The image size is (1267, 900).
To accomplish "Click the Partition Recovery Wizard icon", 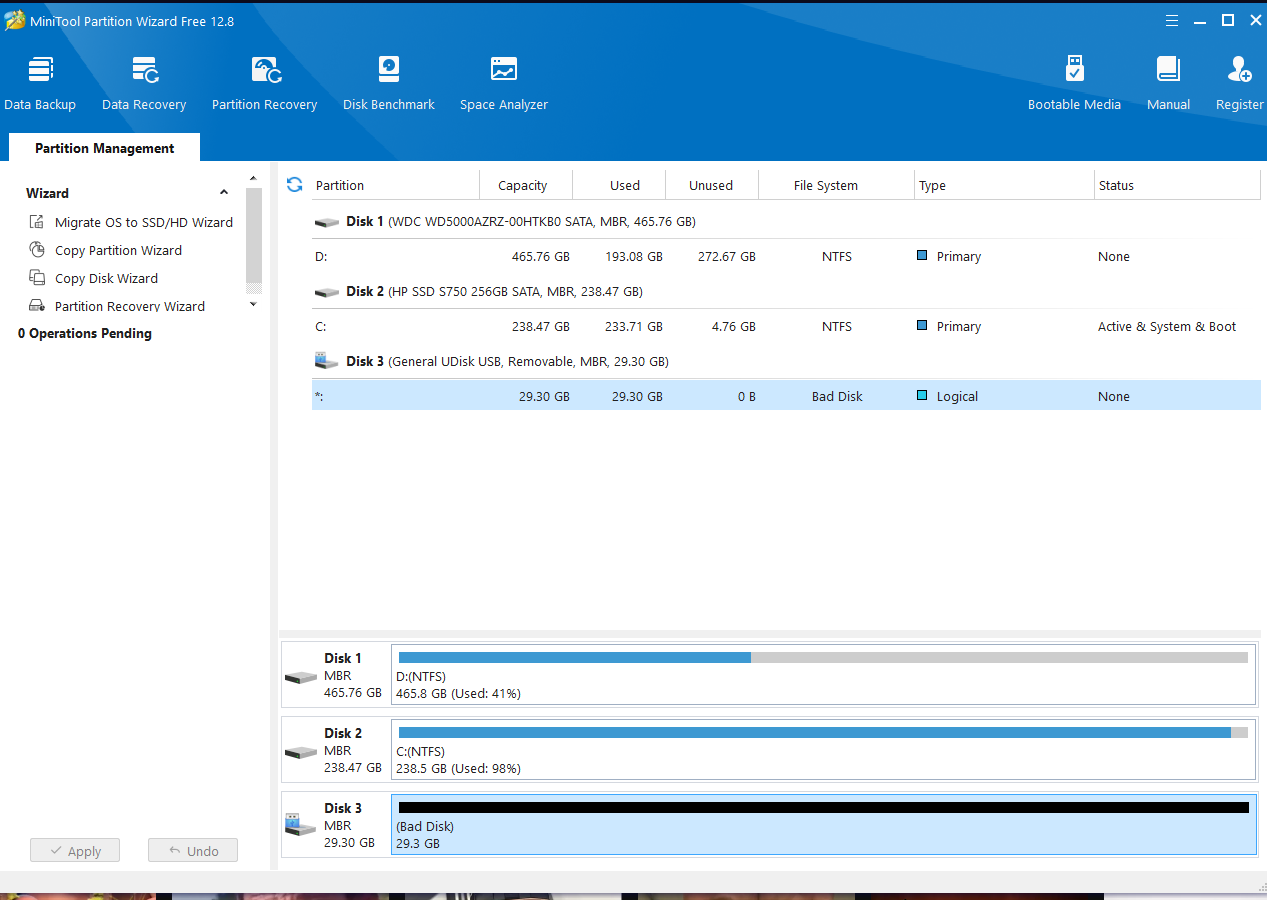I will (37, 306).
